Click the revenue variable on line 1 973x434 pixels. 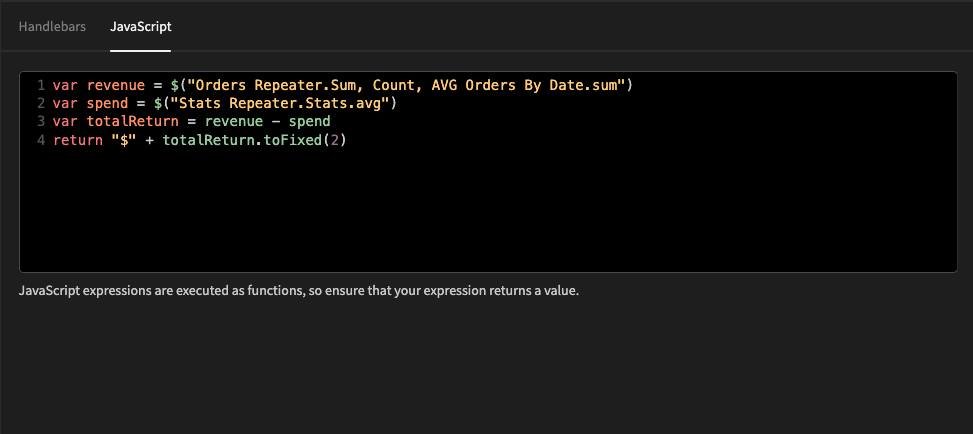pos(115,85)
